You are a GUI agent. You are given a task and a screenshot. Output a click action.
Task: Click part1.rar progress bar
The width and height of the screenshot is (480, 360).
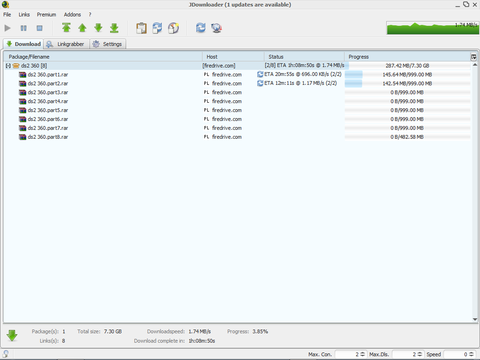click(407, 74)
